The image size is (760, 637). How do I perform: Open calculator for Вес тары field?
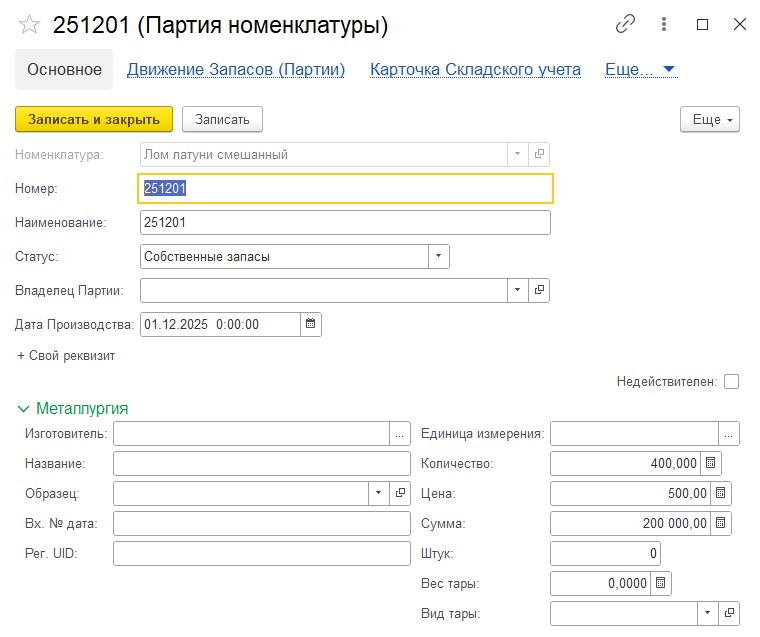660,583
